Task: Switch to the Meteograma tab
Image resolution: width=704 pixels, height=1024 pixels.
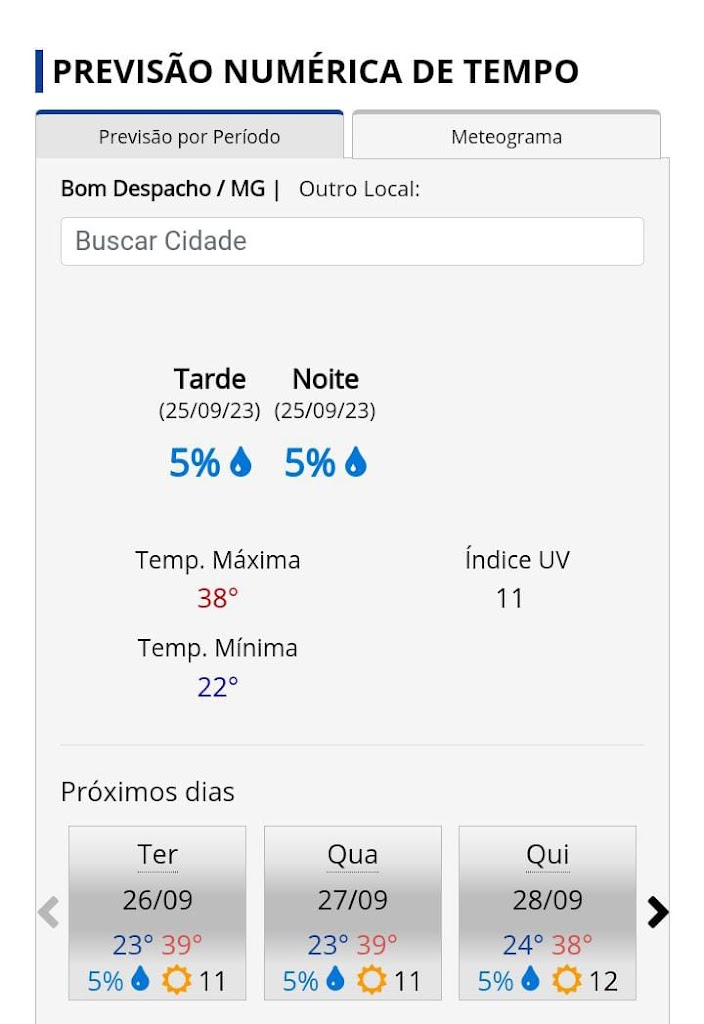Action: coord(506,137)
